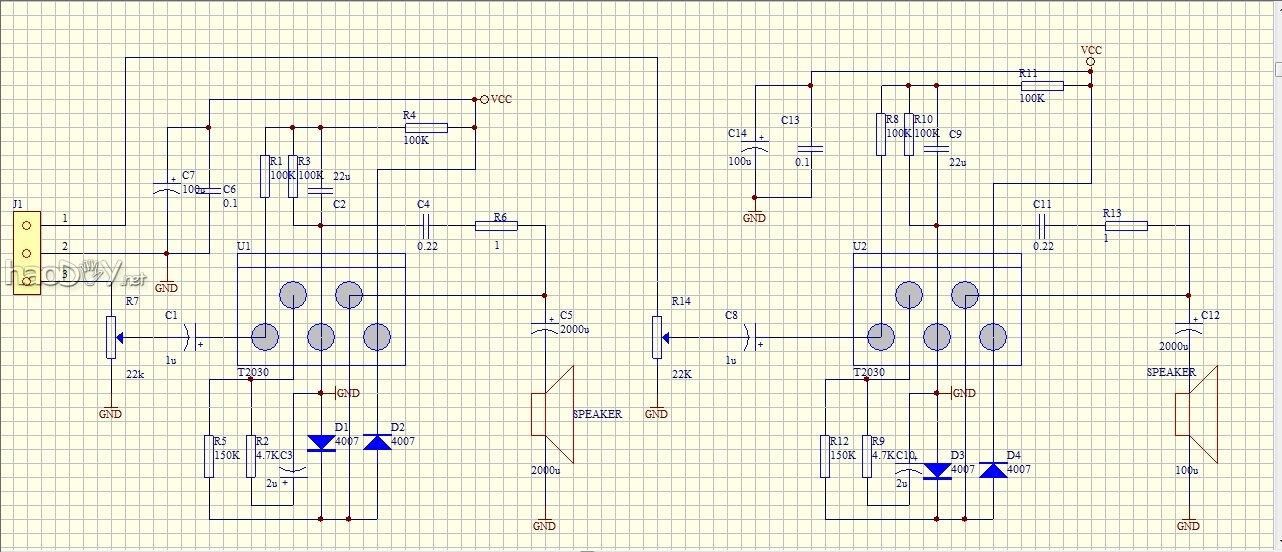This screenshot has width=1282, height=552.
Task: Select potentiometer R14 symbol
Action: click(x=656, y=337)
